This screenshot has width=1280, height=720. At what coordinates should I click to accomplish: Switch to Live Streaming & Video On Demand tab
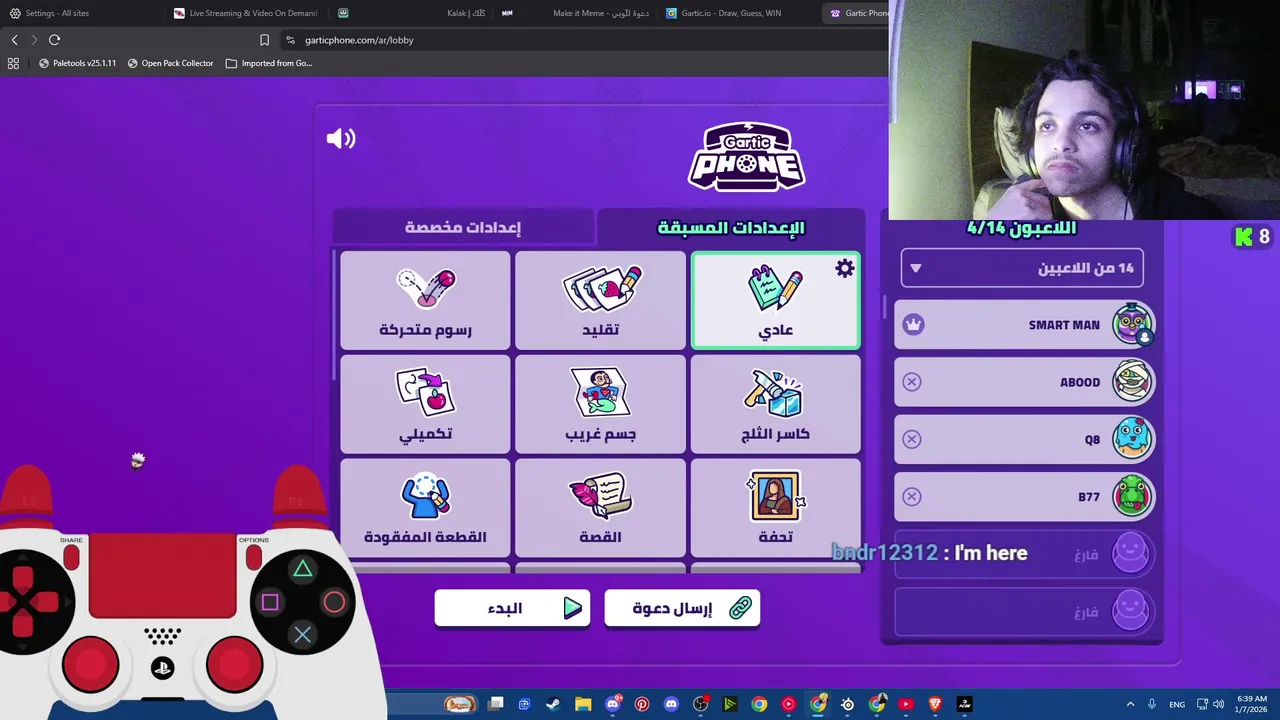coord(247,13)
